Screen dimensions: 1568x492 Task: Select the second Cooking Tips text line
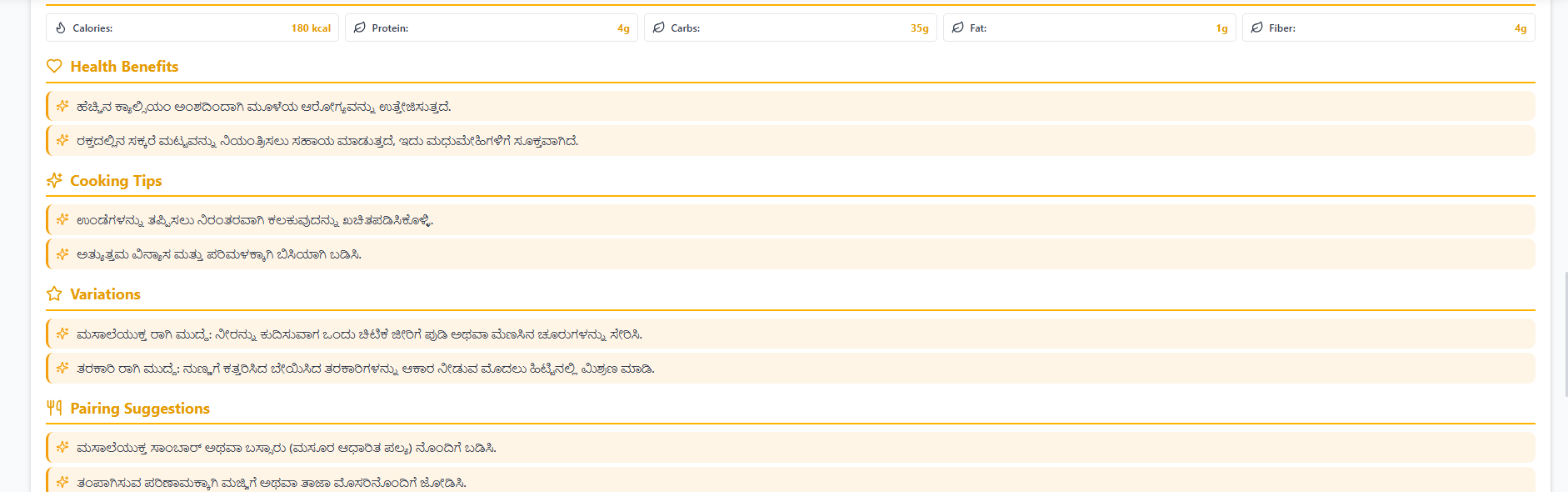pyautogui.click(x=219, y=254)
